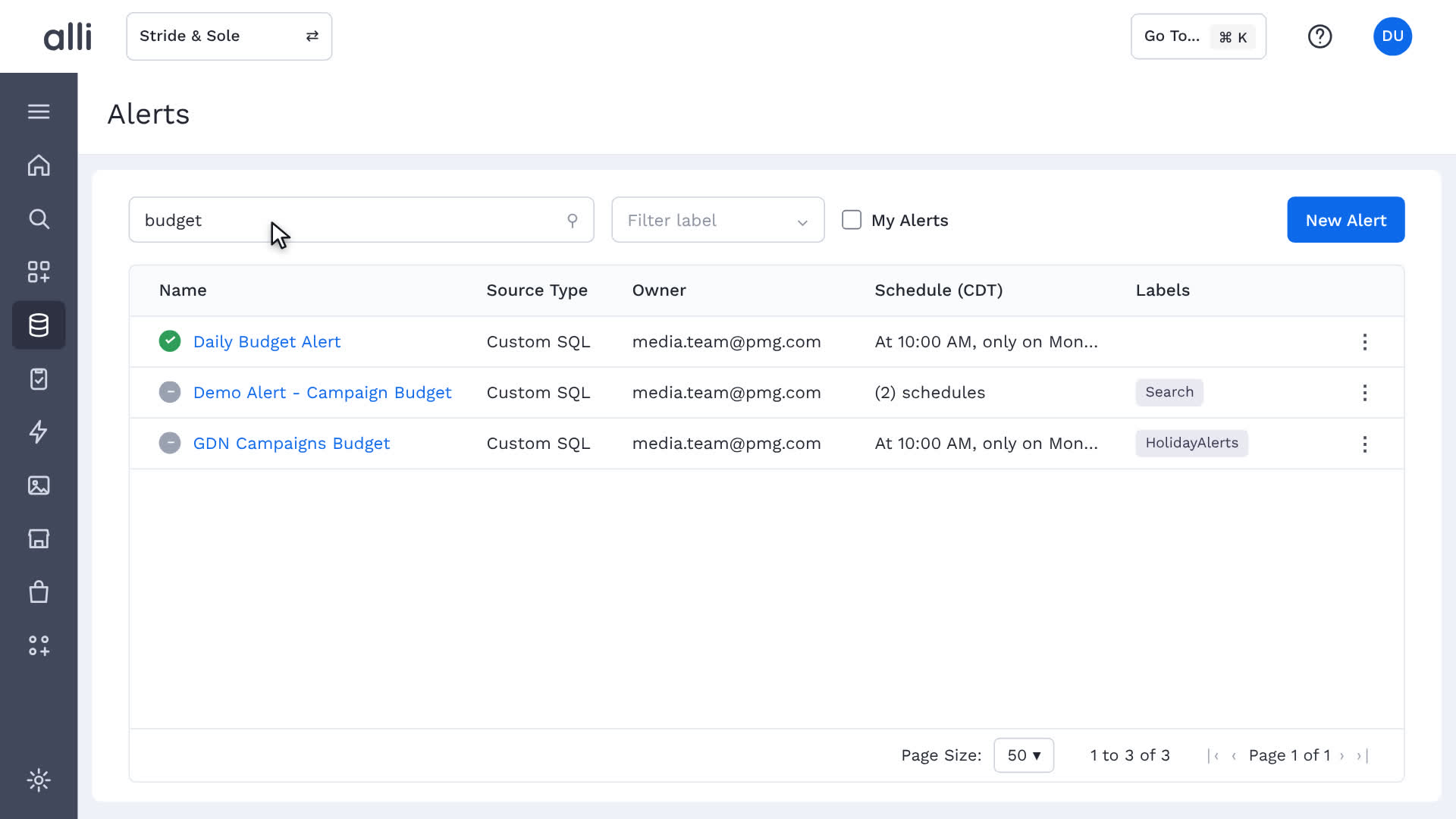The height and width of the screenshot is (819, 1456).
Task: Open row menu for GDN Campaigns Budget
Action: 1365,444
